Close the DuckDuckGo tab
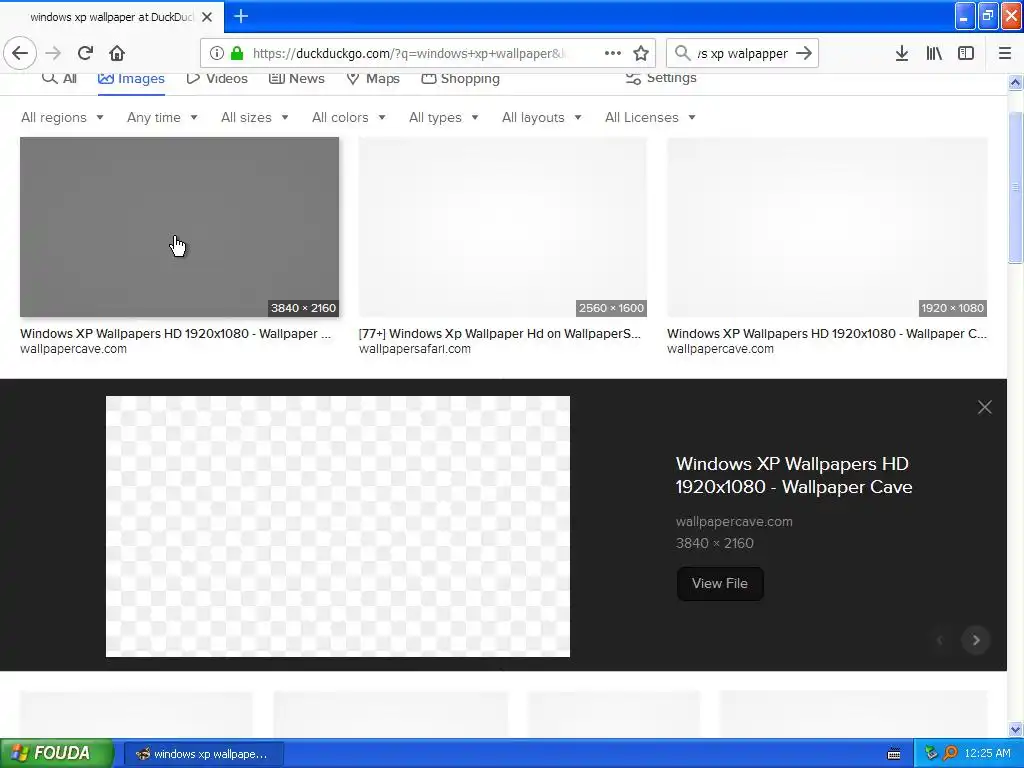 coord(207,17)
